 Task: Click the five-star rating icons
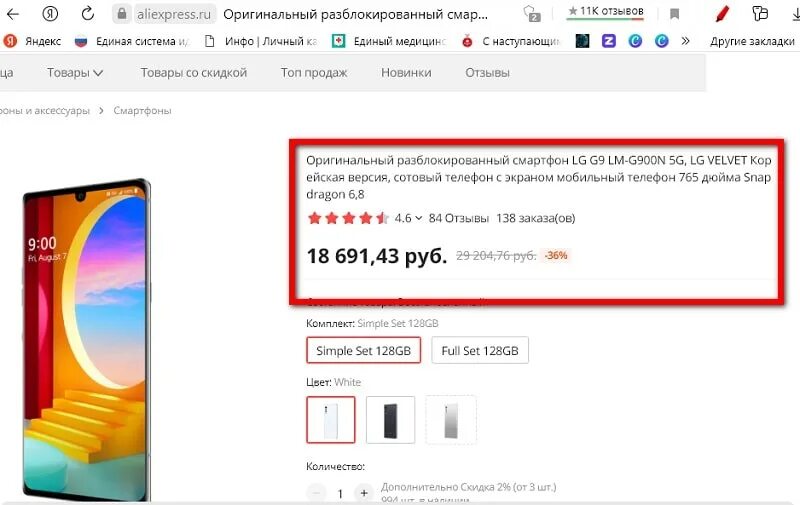(x=348, y=218)
